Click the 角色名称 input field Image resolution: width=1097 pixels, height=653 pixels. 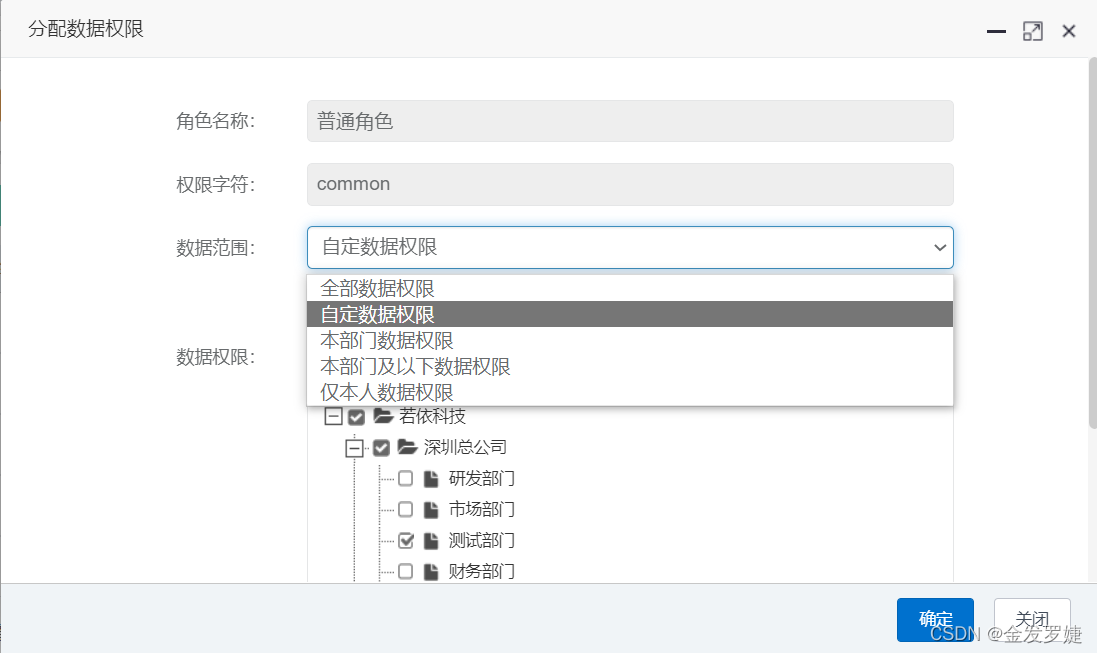pos(630,121)
